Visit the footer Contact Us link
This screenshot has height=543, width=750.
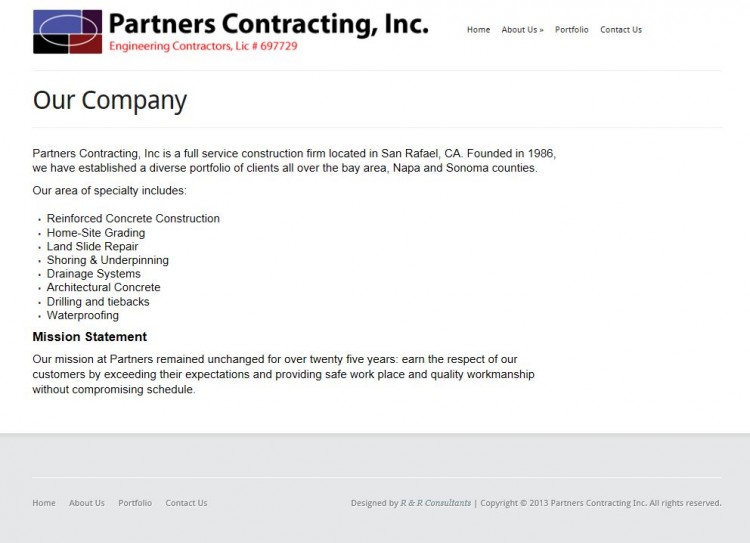(186, 503)
